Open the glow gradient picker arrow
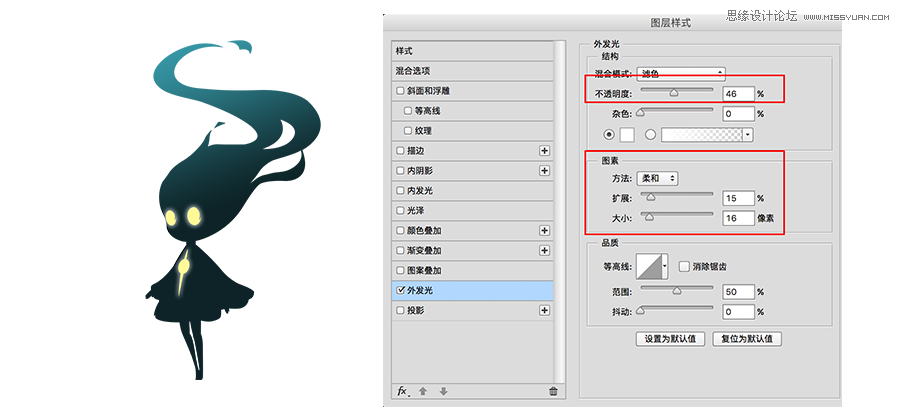This screenshot has width=900, height=420. point(748,135)
